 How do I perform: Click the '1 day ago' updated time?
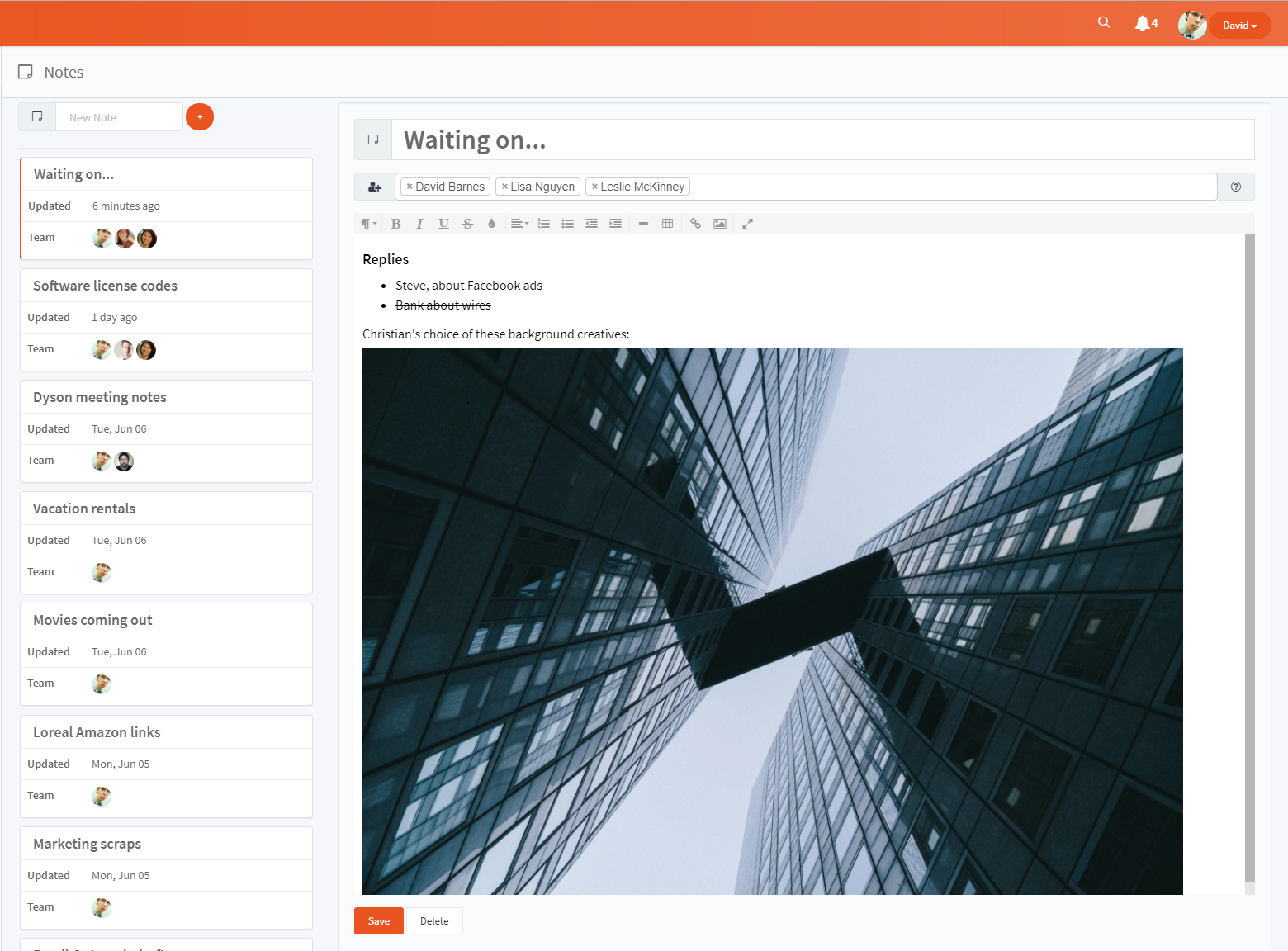click(115, 318)
